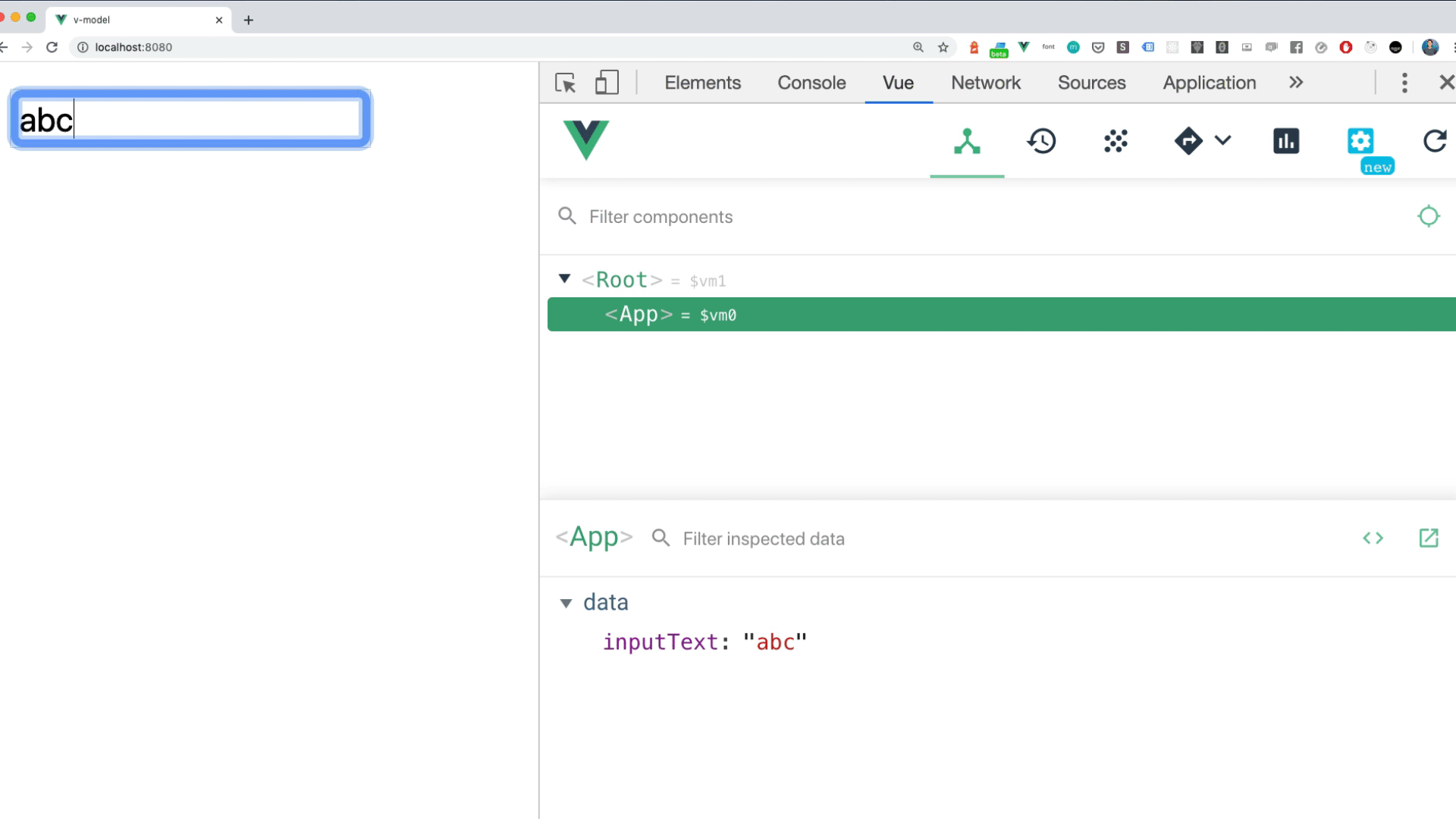Open the Routing tab diamond icon
1456x819 pixels.
[1188, 142]
